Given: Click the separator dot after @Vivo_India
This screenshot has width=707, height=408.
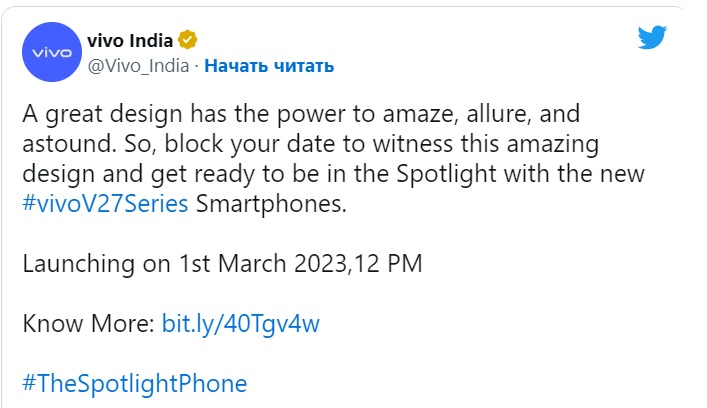Looking at the screenshot, I should pyautogui.click(x=198, y=66).
